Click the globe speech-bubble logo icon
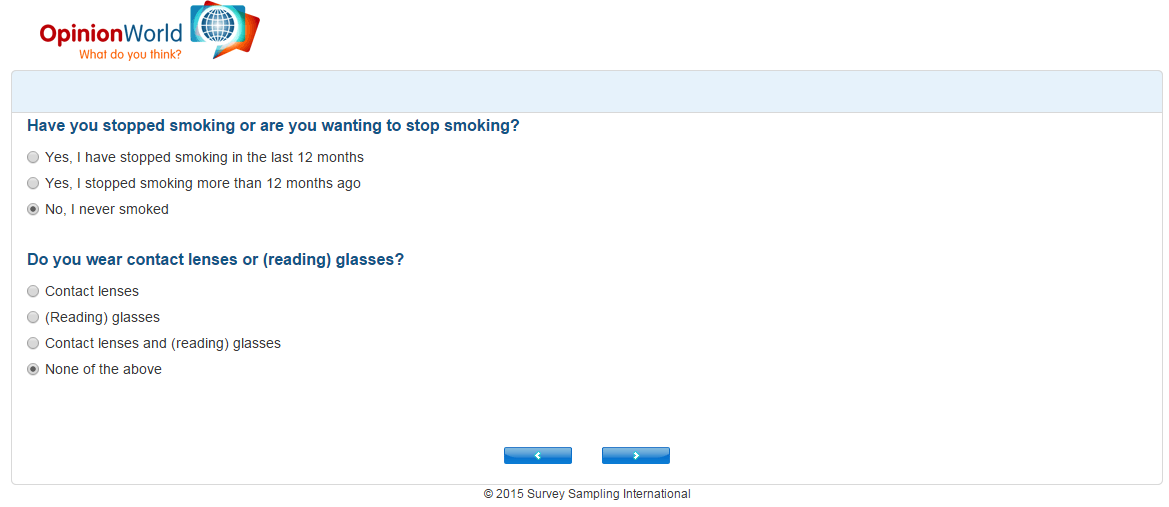Screen dimensions: 1169x507 225,30
